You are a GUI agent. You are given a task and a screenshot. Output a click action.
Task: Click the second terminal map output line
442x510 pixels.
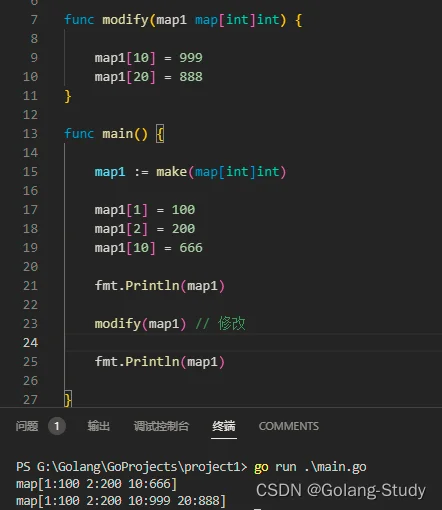coord(121,501)
